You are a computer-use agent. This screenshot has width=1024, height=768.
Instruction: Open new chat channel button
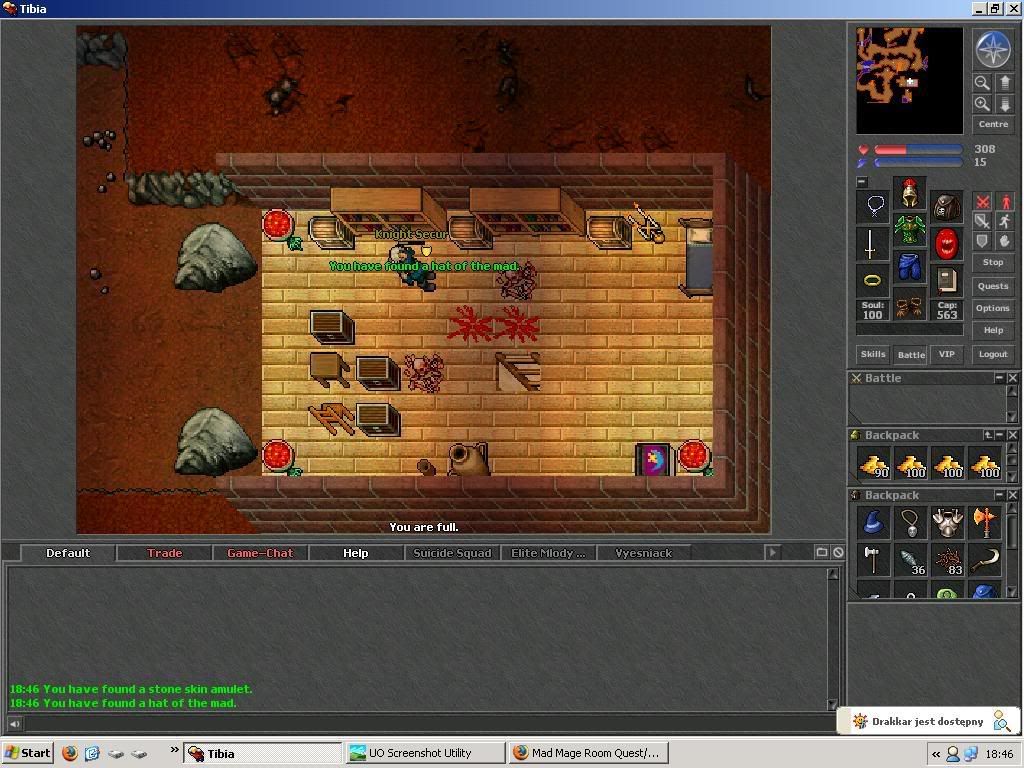[822, 552]
